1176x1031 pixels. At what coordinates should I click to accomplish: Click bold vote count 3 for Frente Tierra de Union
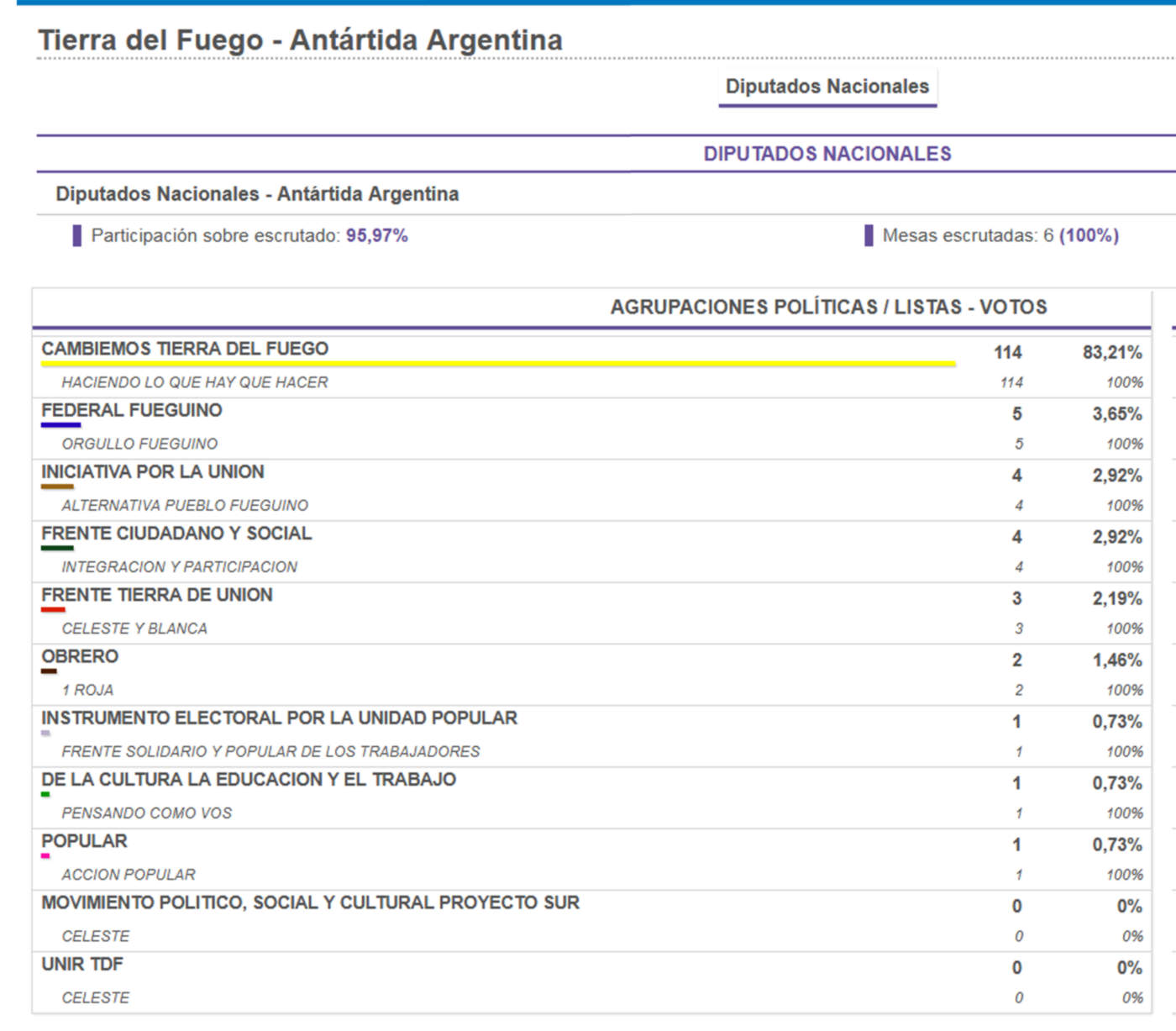point(1017,599)
